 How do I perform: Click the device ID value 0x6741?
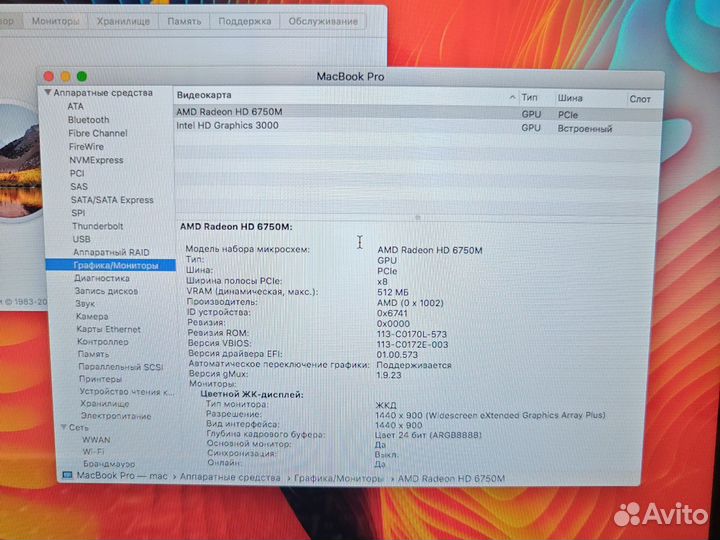tap(392, 313)
